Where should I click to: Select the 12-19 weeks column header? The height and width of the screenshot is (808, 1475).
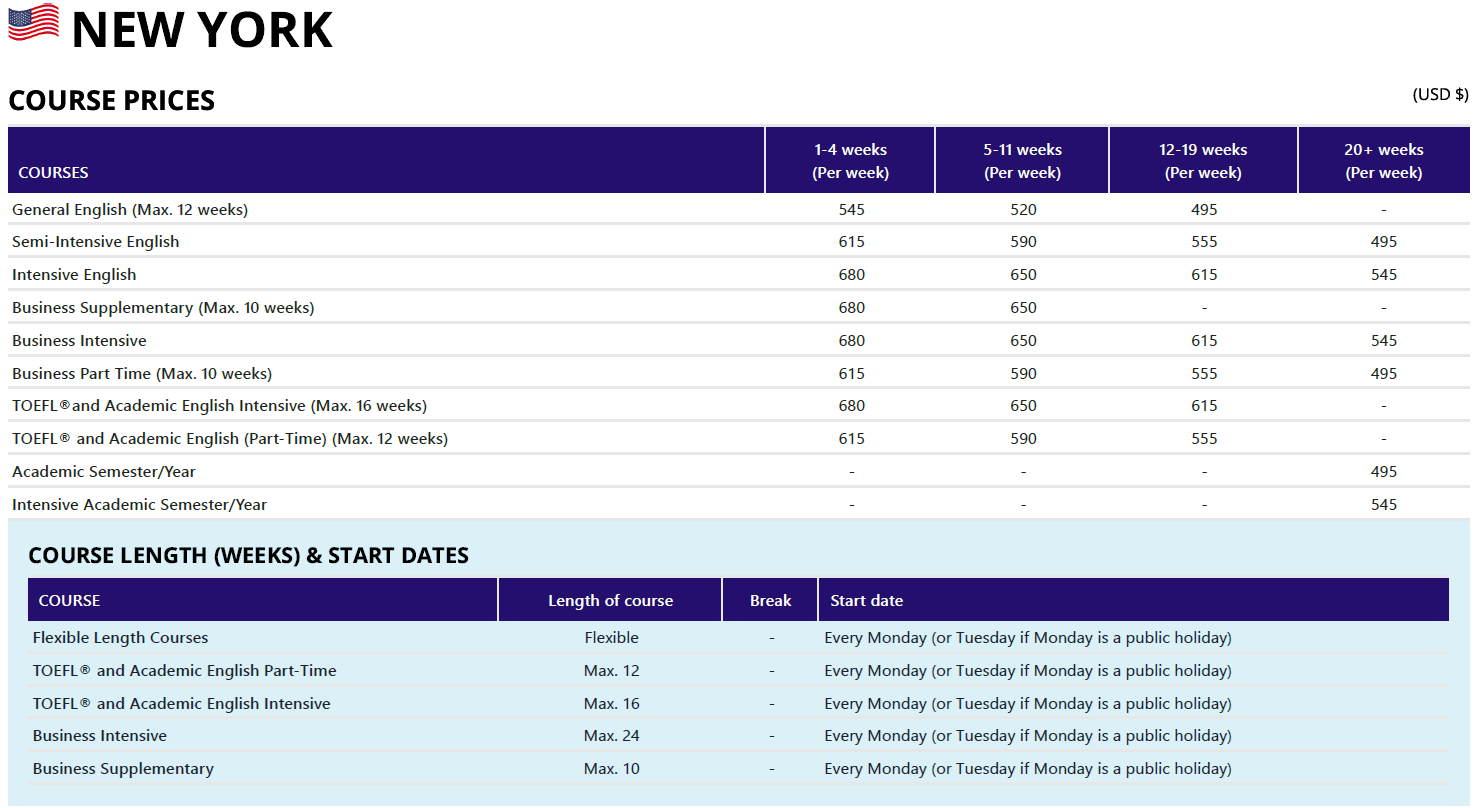click(1203, 161)
